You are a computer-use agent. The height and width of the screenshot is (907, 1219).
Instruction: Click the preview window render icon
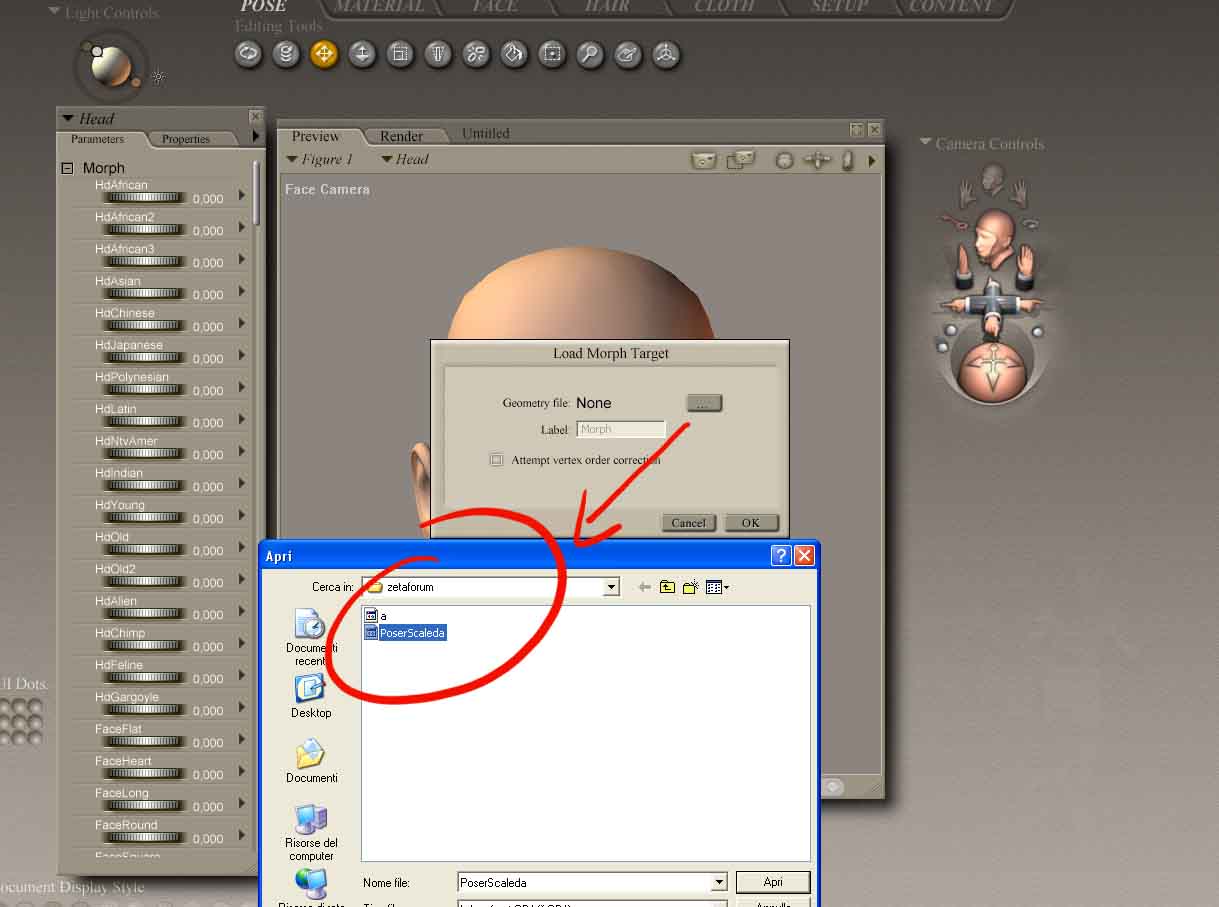click(704, 160)
